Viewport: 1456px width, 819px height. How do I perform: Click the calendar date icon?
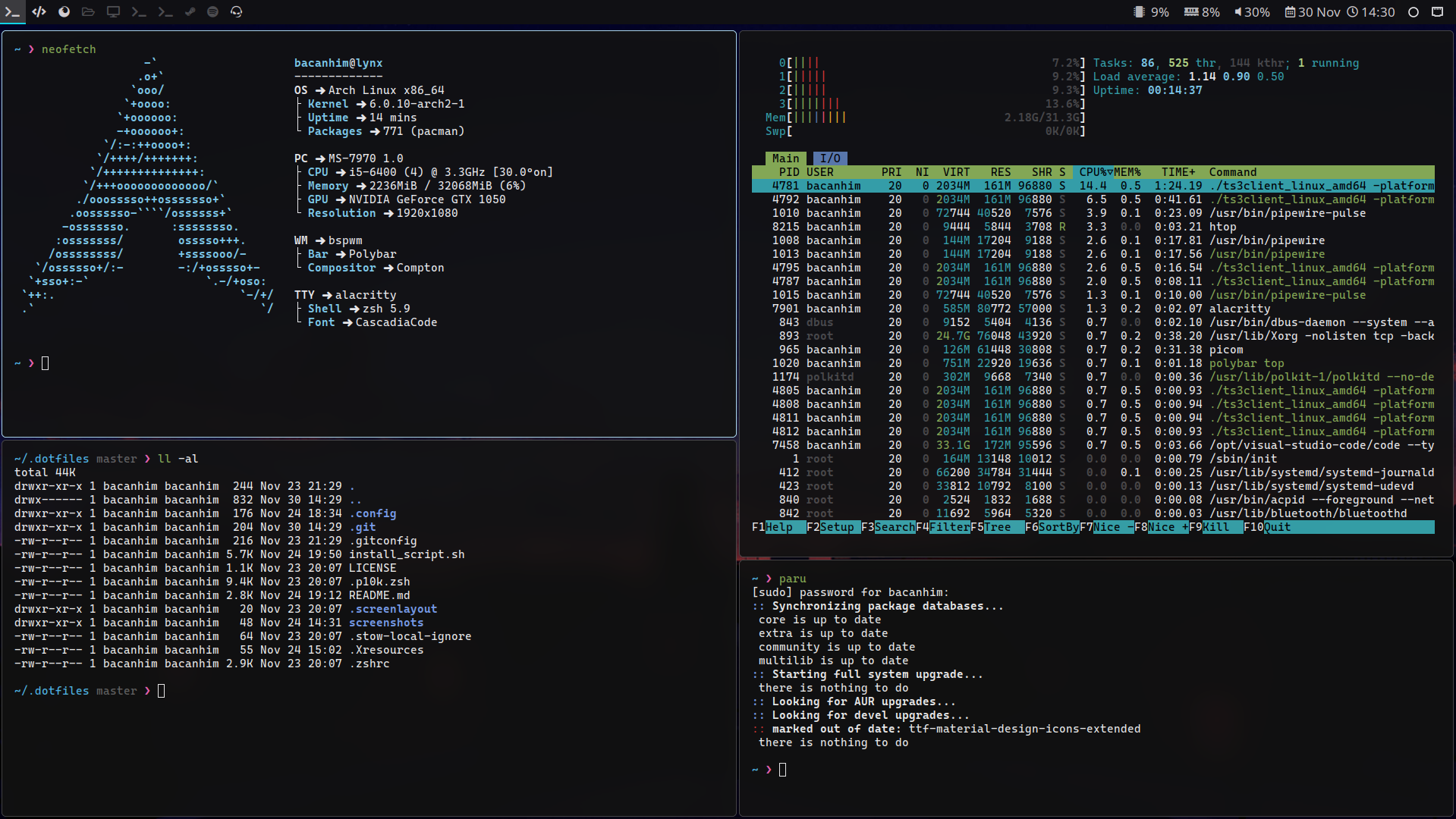pos(1290,12)
